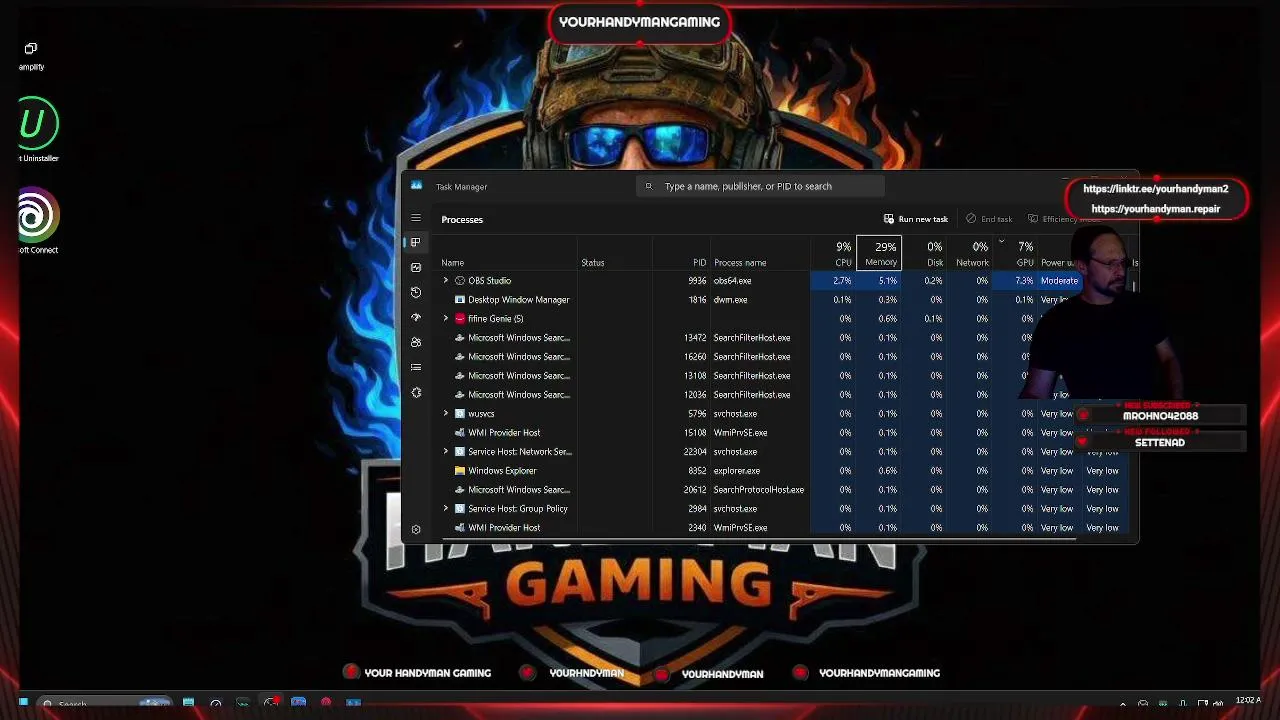Click the wusvcs process icon
The height and width of the screenshot is (720, 1280).
click(460, 413)
